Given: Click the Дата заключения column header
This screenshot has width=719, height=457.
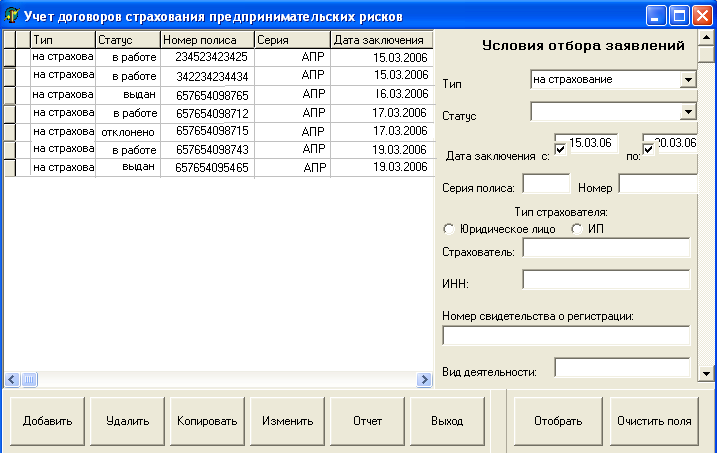Looking at the screenshot, I should [379, 40].
